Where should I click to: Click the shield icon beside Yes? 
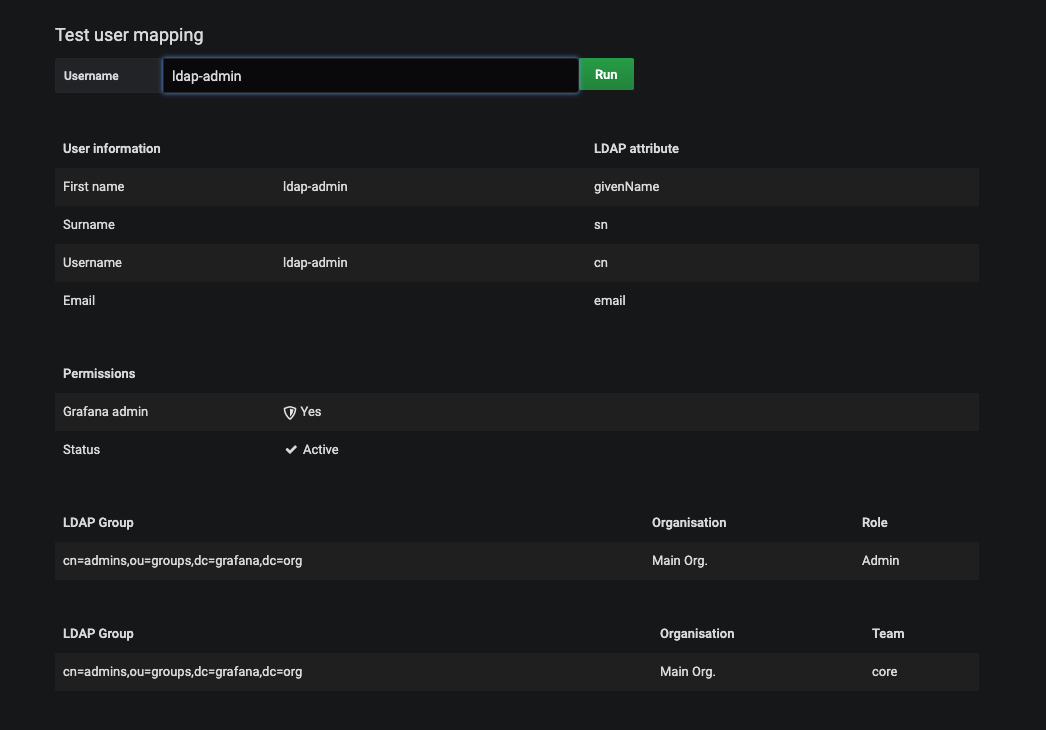coord(290,412)
